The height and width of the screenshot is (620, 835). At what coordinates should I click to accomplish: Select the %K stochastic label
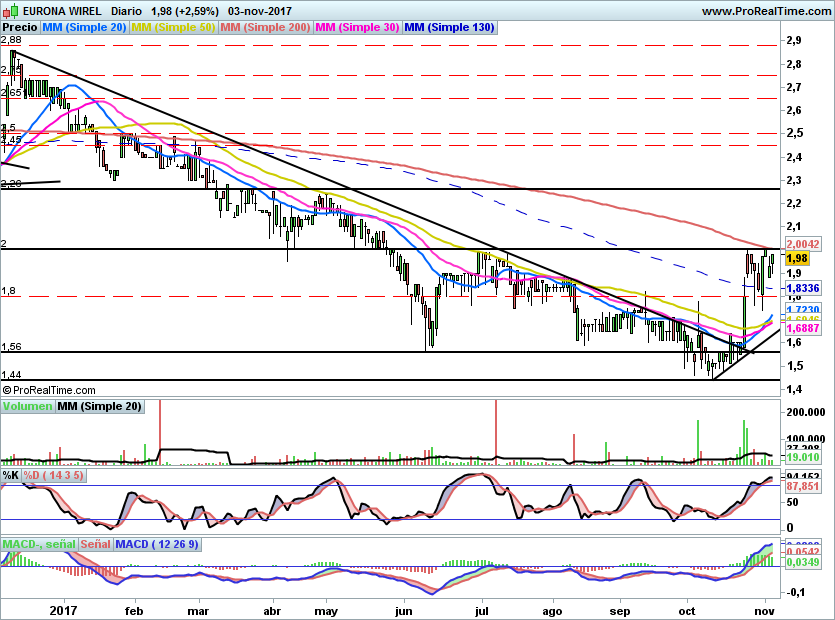(11, 476)
